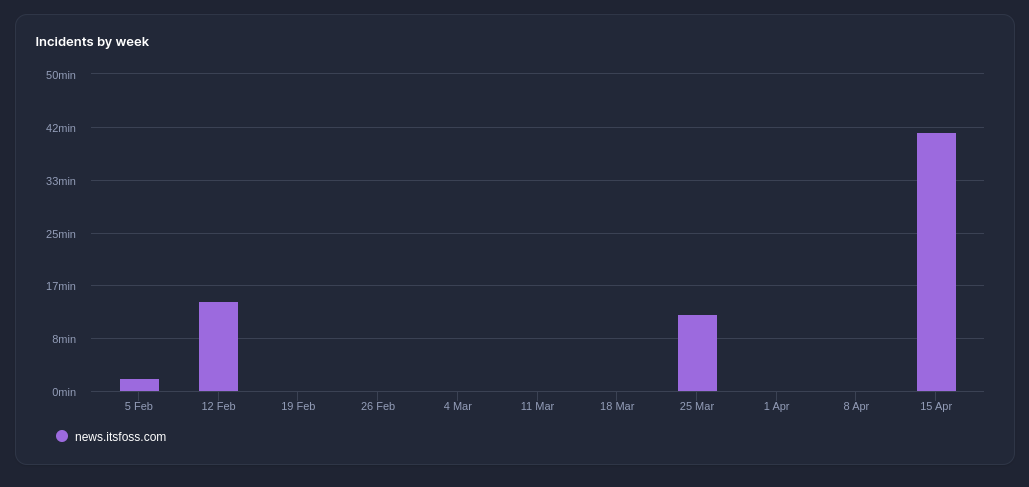Click the '15 Apr' x-axis label
The width and height of the screenshot is (1029, 487).
[x=936, y=406]
